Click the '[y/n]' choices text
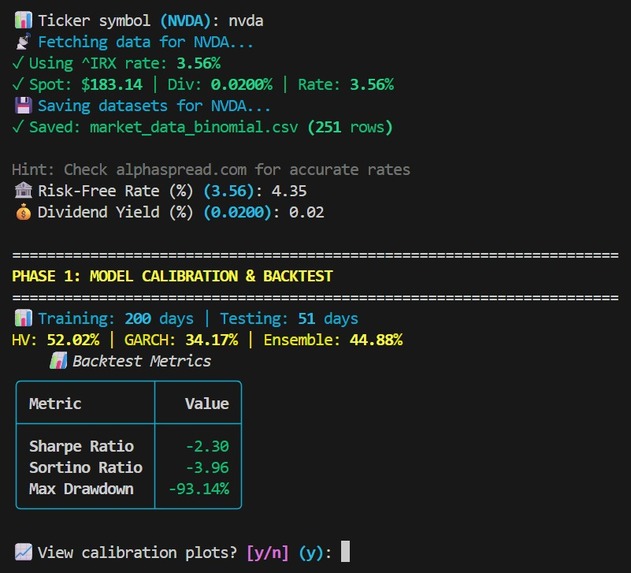The width and height of the screenshot is (631, 573). (268, 552)
